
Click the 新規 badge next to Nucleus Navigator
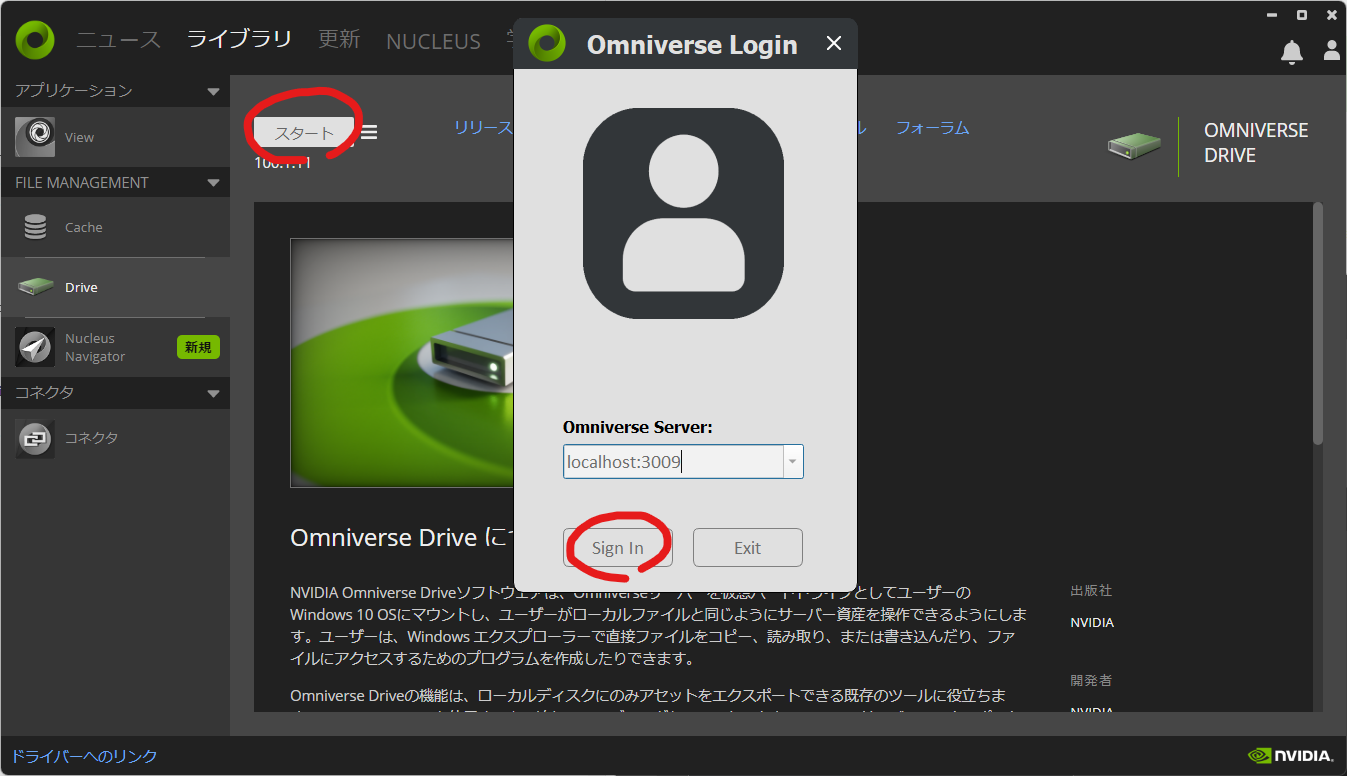tap(198, 347)
